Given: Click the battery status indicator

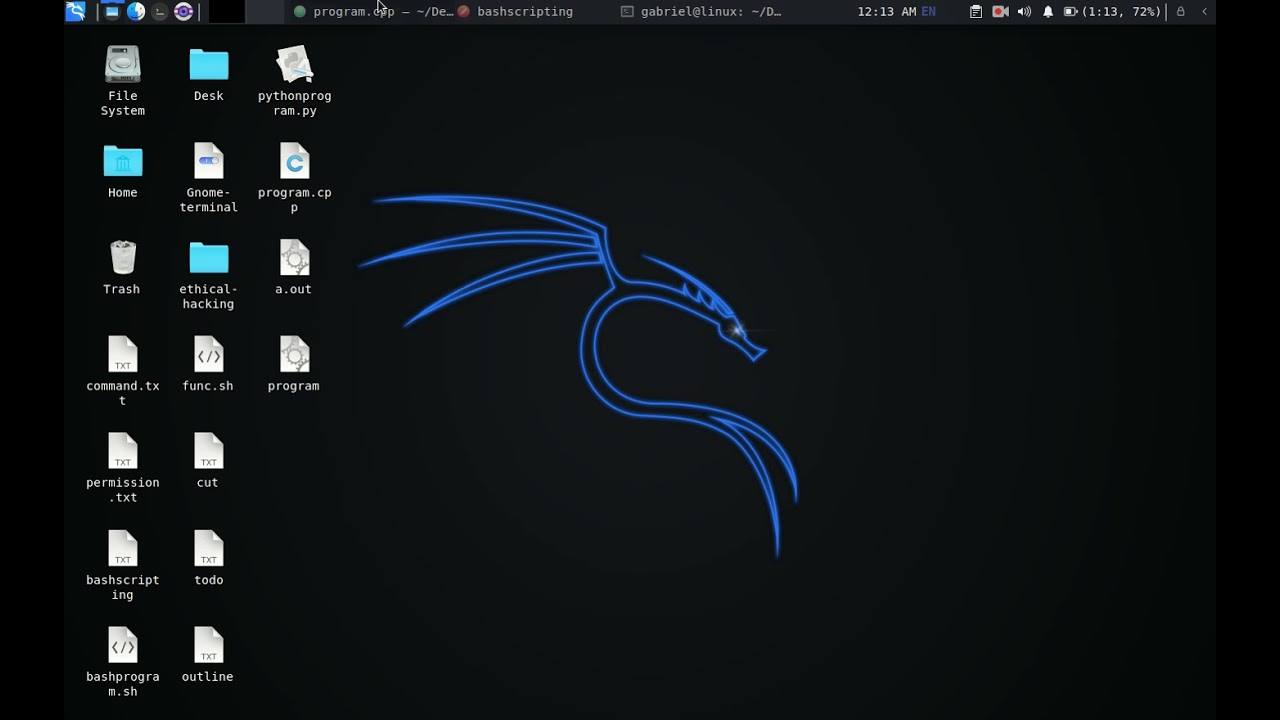Looking at the screenshot, I should (x=1112, y=12).
